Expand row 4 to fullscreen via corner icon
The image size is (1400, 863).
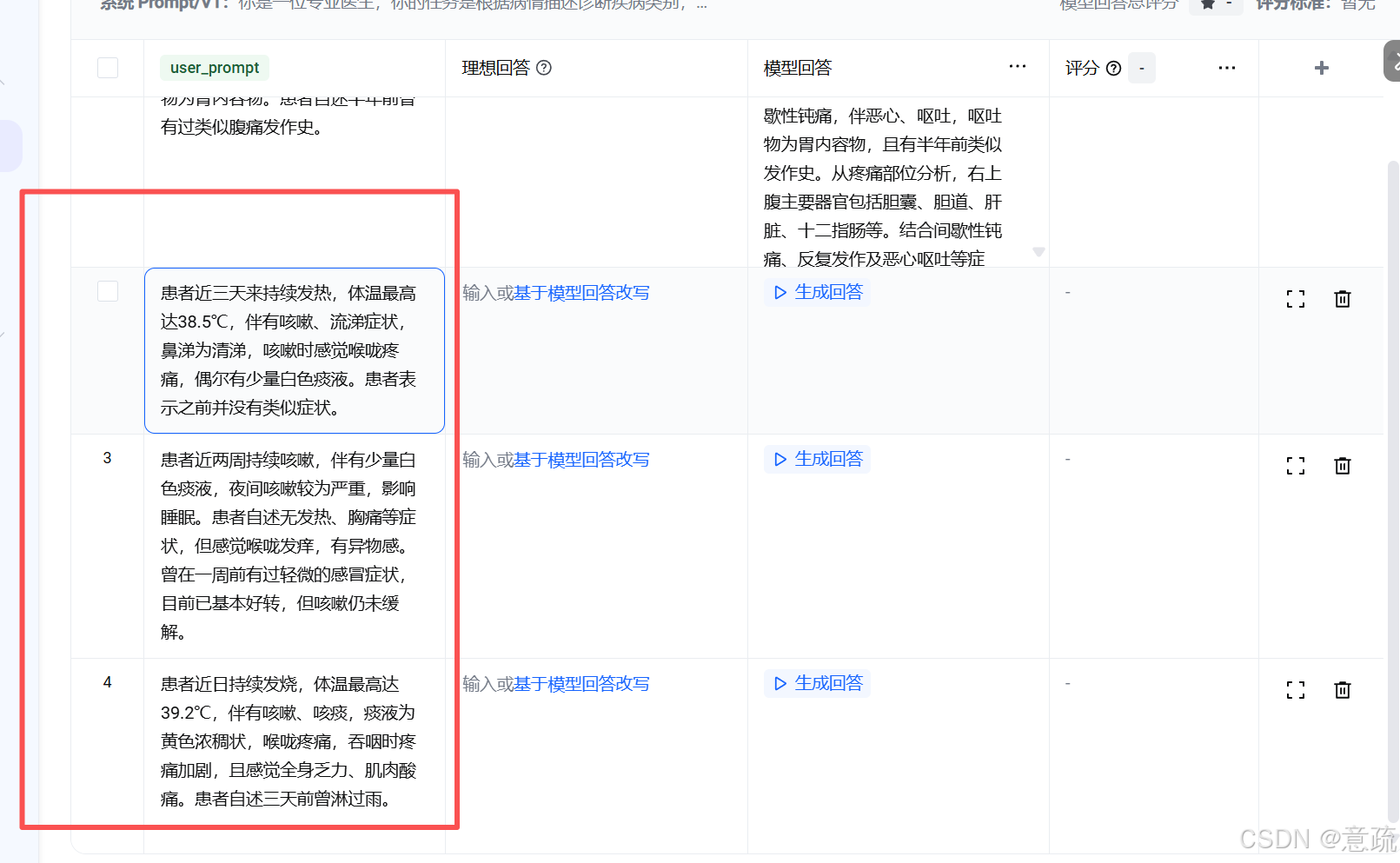pos(1295,689)
